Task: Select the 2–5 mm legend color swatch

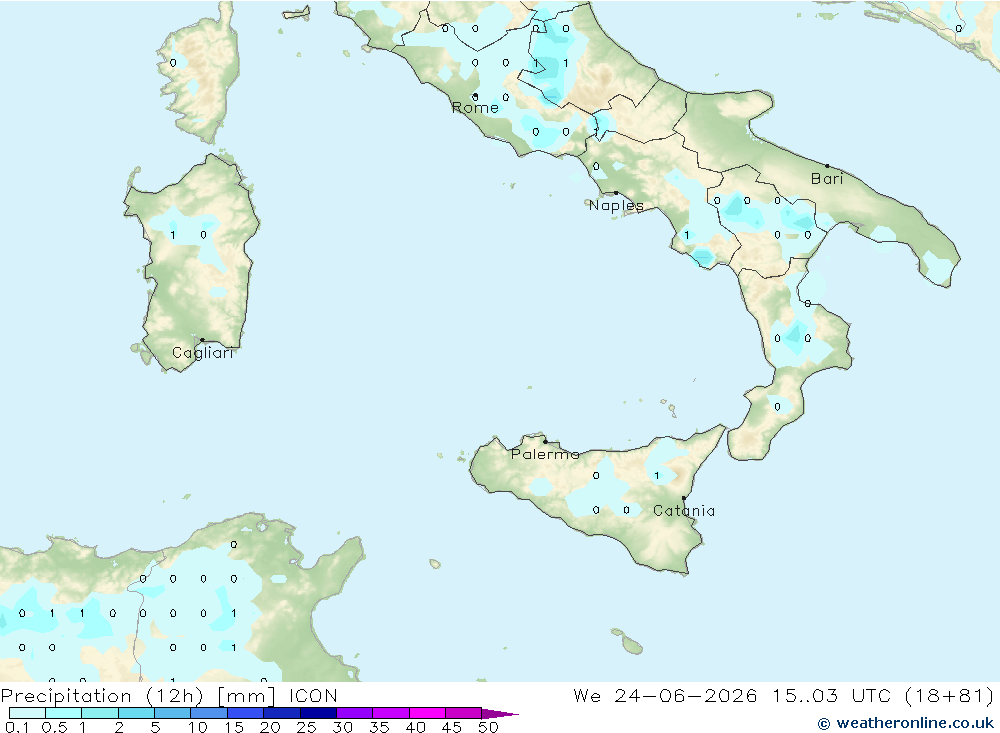Action: 136,713
